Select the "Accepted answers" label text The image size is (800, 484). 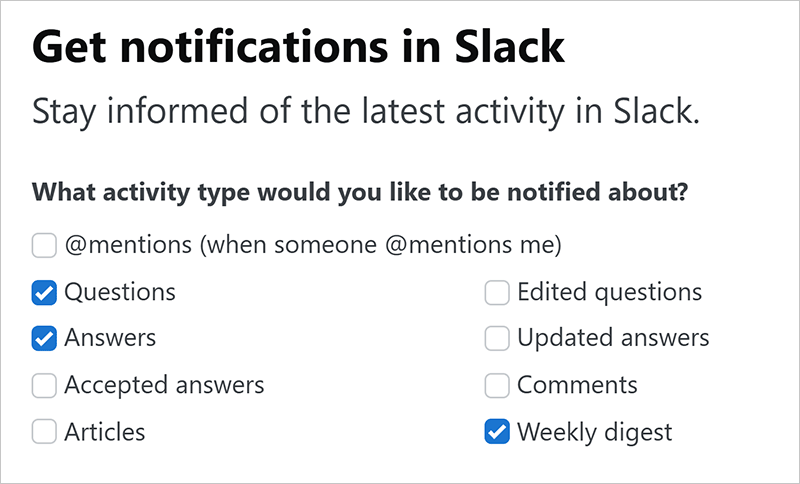[164, 385]
